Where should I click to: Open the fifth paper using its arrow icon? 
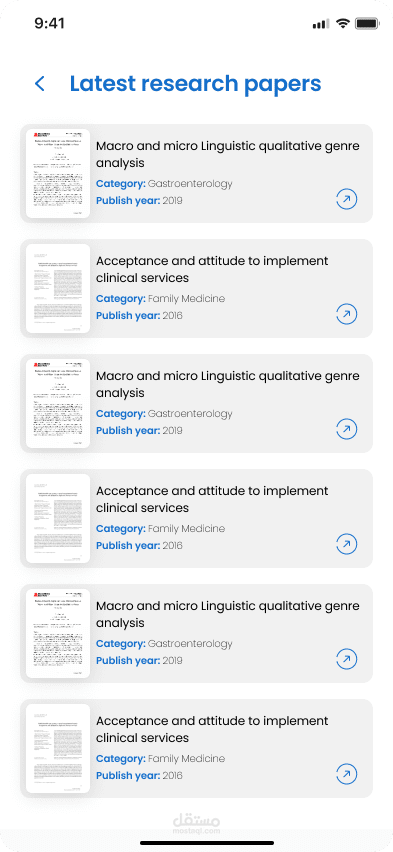pos(347,659)
